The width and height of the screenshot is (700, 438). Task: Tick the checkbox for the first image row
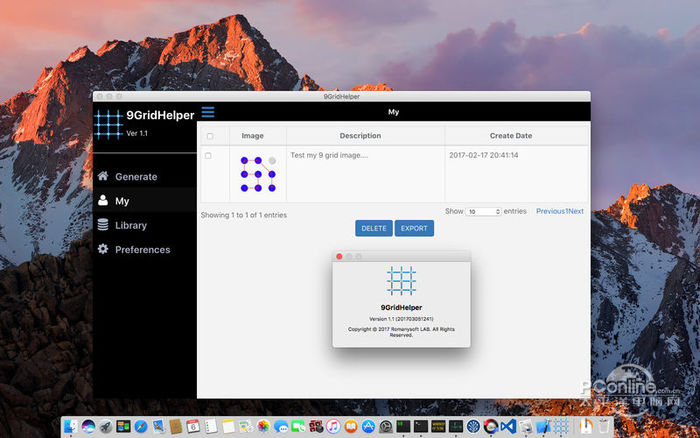(208, 156)
